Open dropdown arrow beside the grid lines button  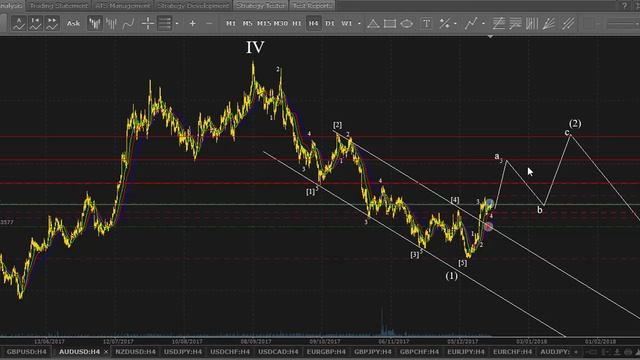pyautogui.click(x=177, y=24)
